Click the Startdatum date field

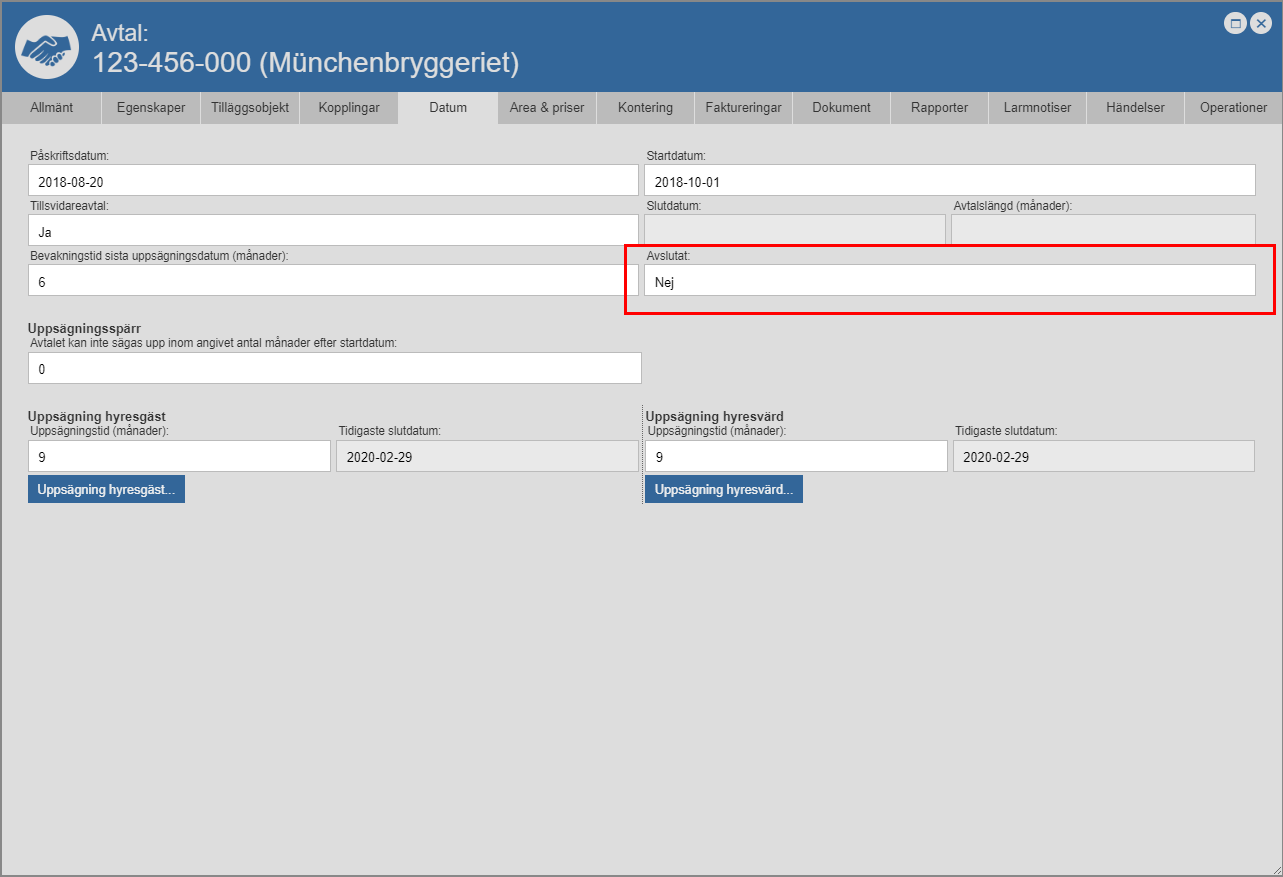point(949,181)
